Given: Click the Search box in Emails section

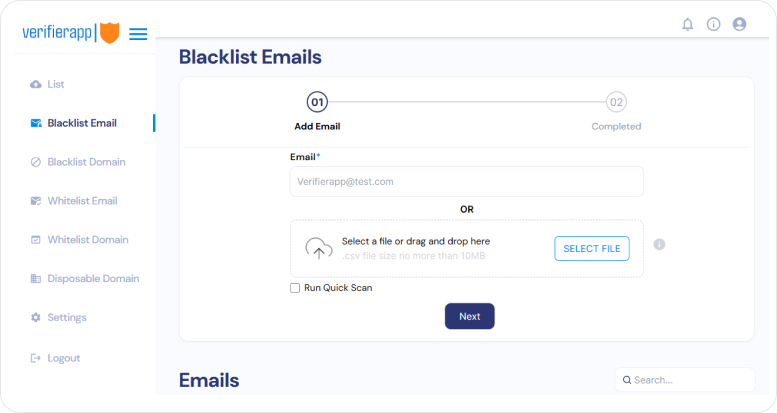Looking at the screenshot, I should (x=685, y=380).
